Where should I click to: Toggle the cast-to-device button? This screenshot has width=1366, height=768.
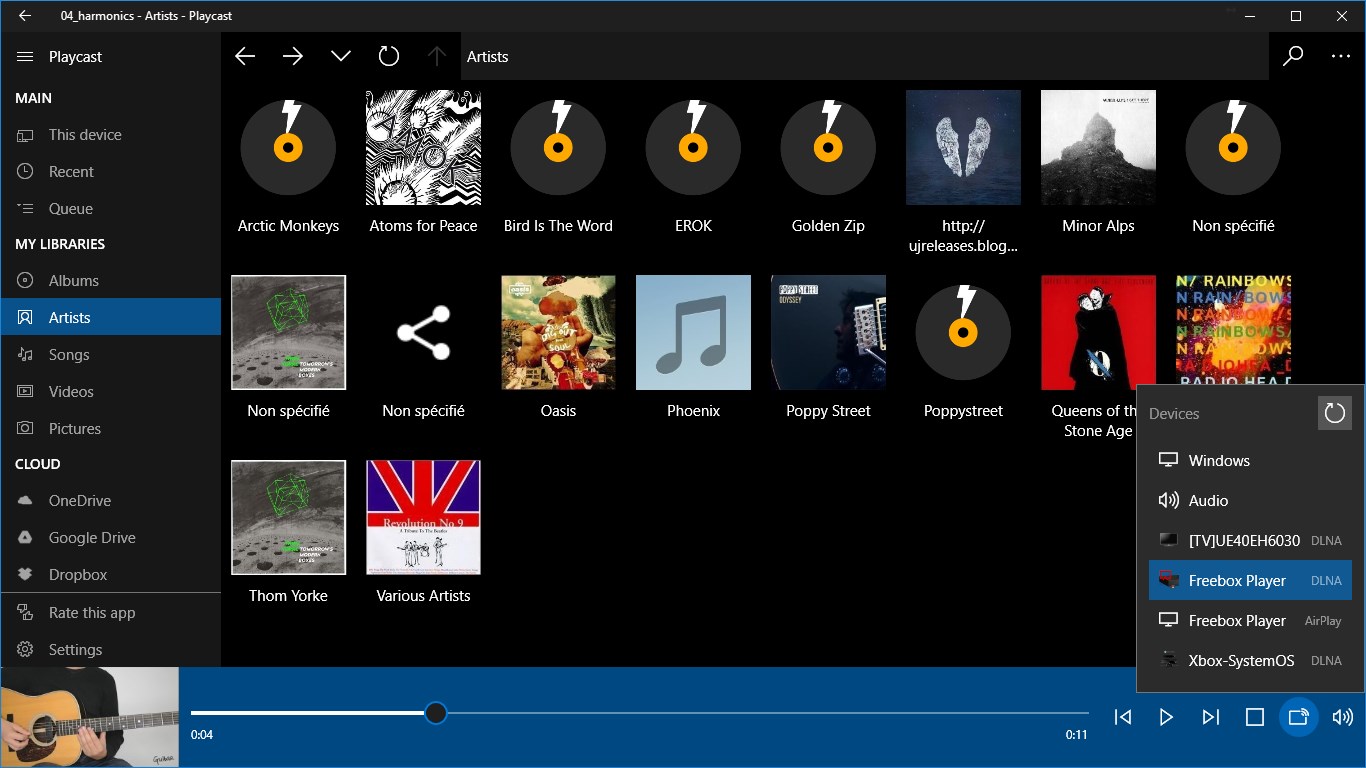[x=1298, y=717]
